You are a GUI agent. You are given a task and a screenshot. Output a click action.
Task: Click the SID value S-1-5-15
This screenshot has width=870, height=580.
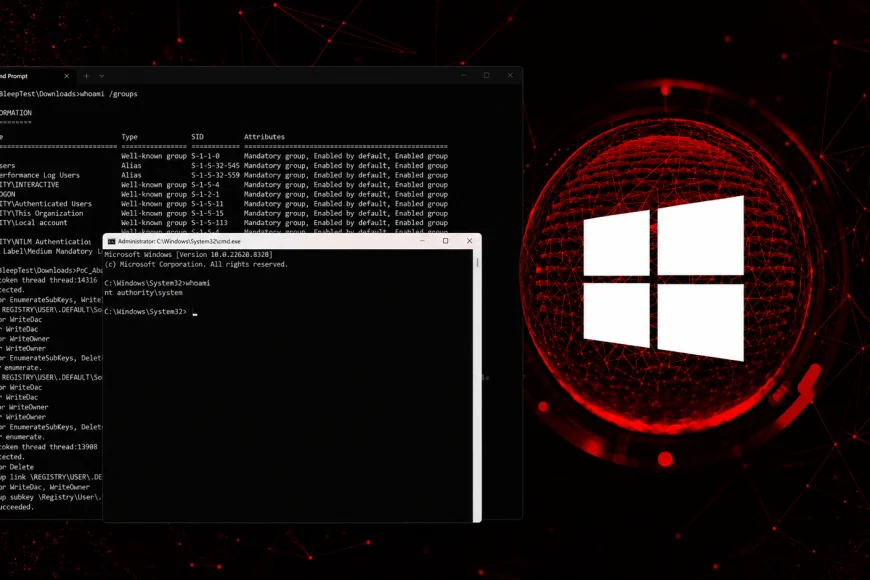(x=208, y=213)
